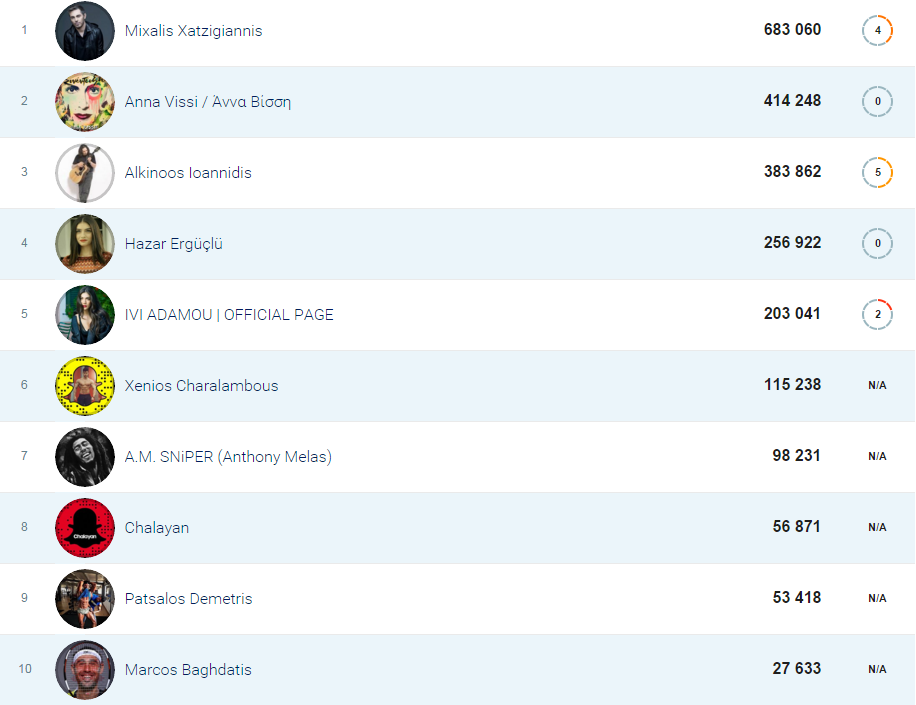This screenshot has height=705, width=916.
Task: Open Hazar Ergüçlü profile photo
Action: coord(85,244)
